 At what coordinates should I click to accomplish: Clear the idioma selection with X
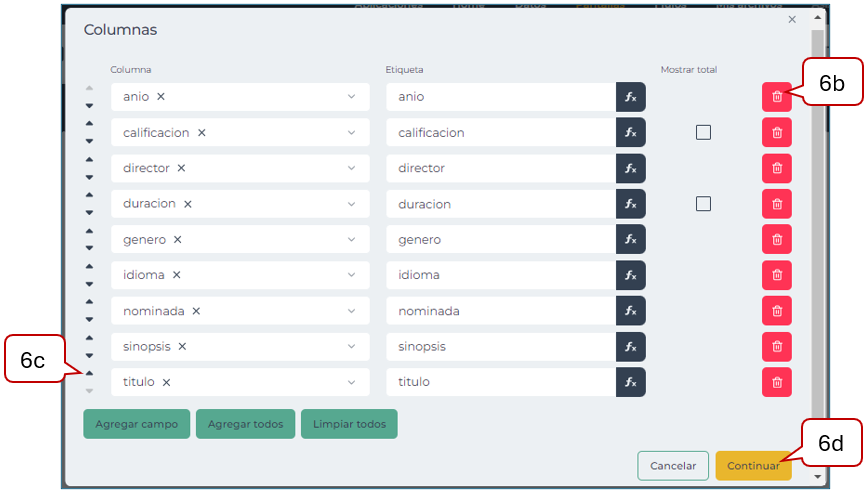coord(177,275)
